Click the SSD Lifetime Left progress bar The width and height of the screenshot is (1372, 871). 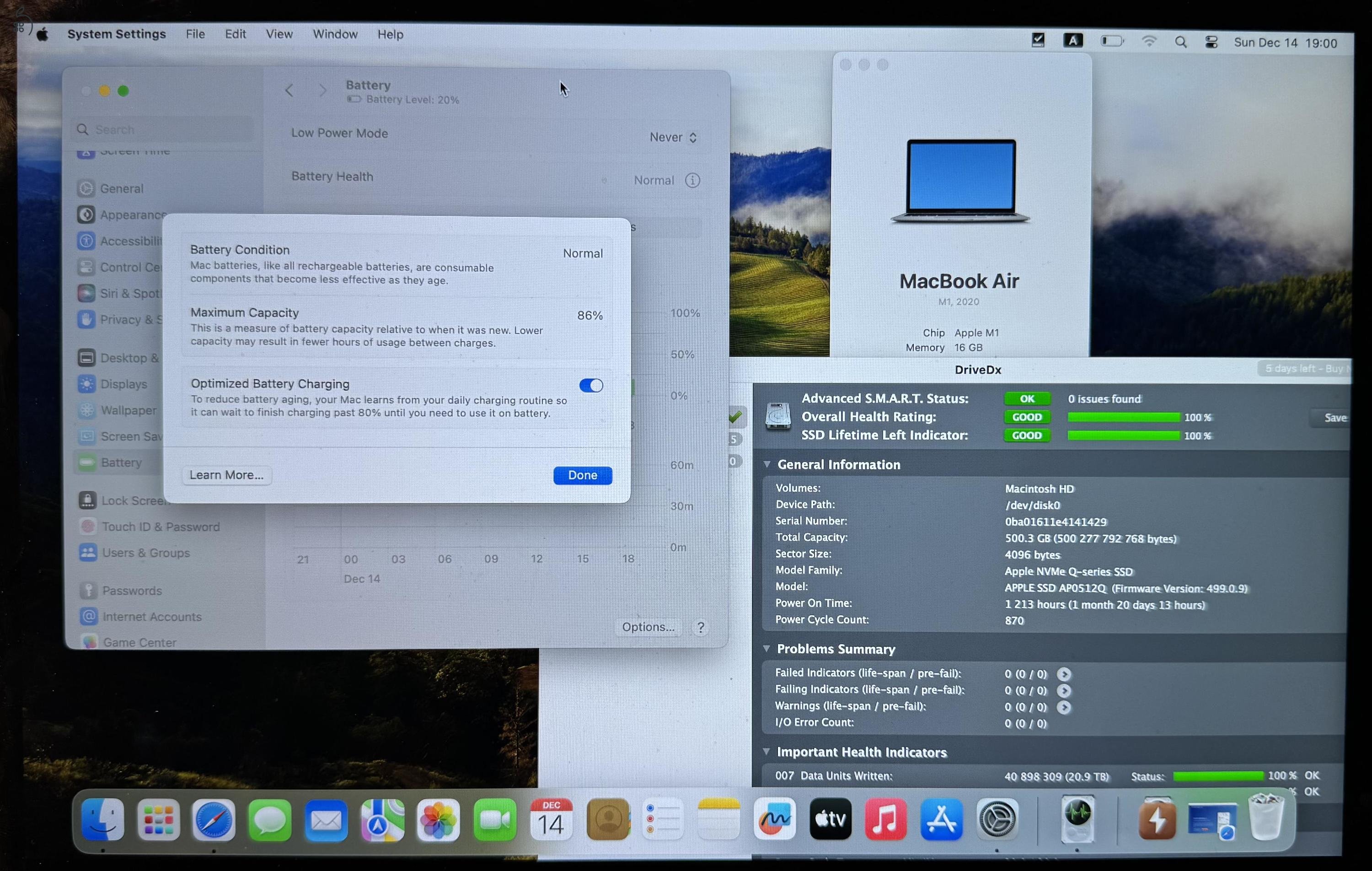click(1123, 435)
